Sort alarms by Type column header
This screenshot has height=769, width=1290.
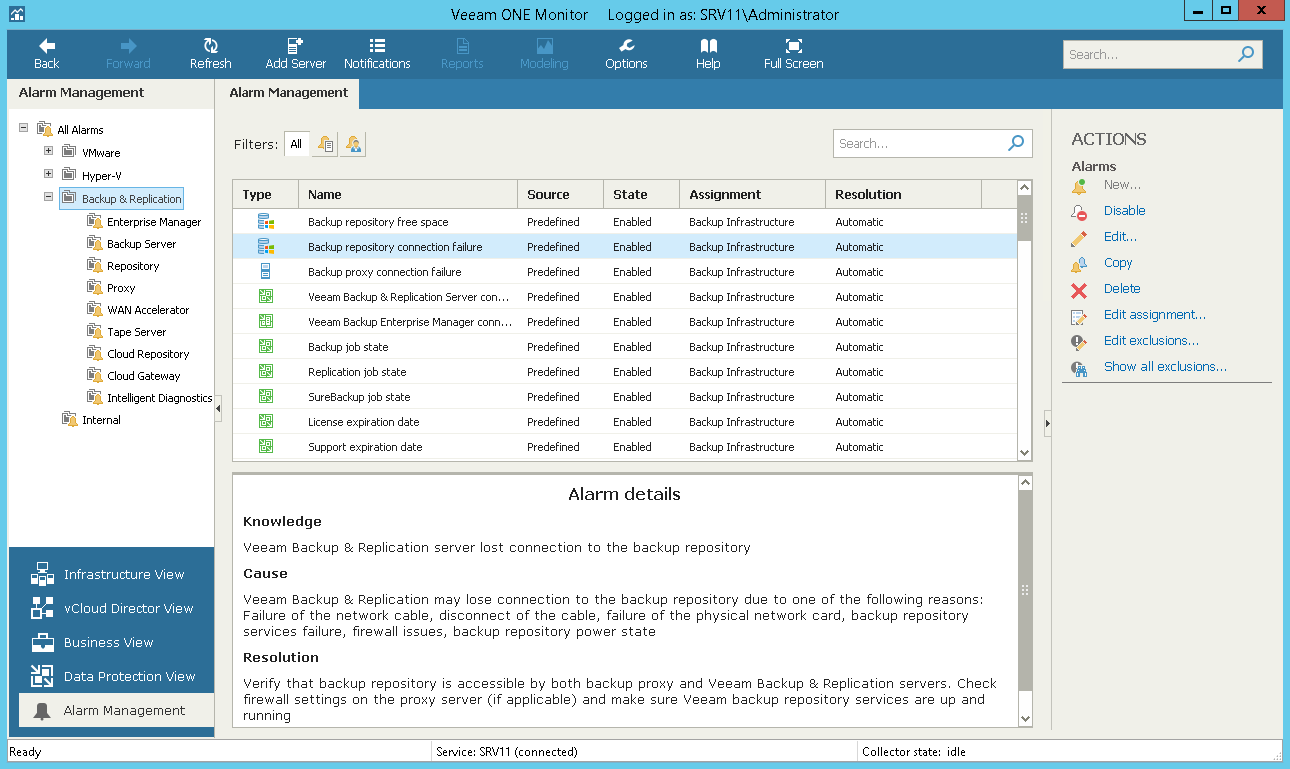click(266, 194)
